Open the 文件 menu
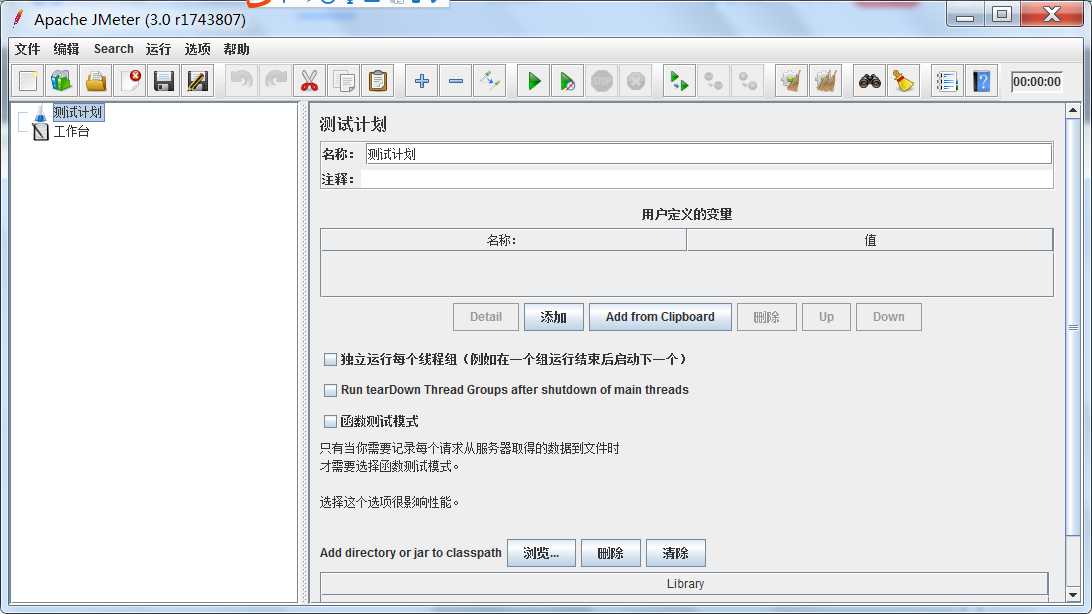Viewport: 1092px width, 614px height. [x=28, y=49]
